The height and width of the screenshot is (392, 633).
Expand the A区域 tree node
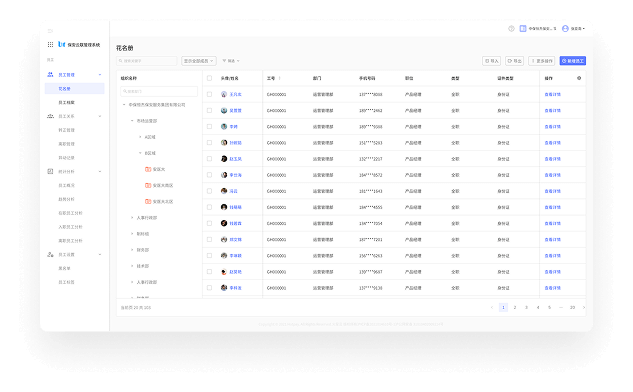140,137
